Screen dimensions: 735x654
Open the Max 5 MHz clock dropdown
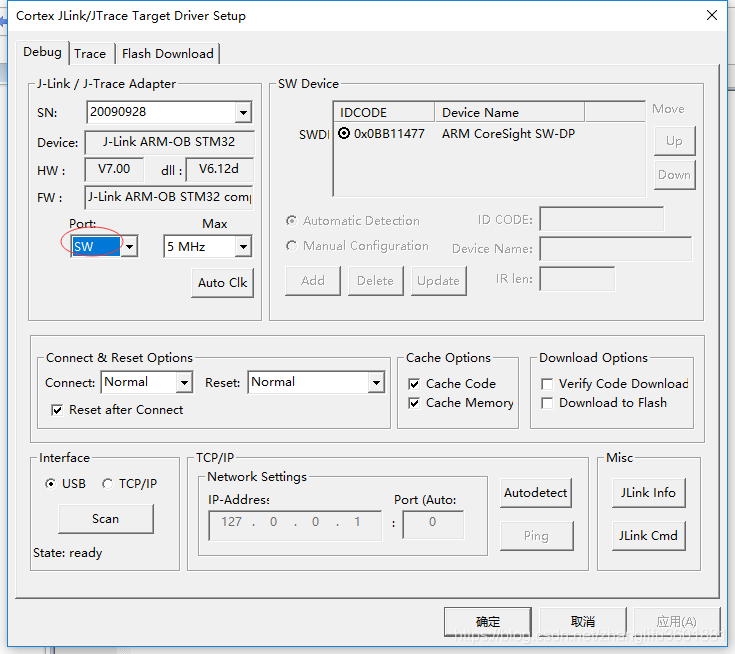[243, 247]
